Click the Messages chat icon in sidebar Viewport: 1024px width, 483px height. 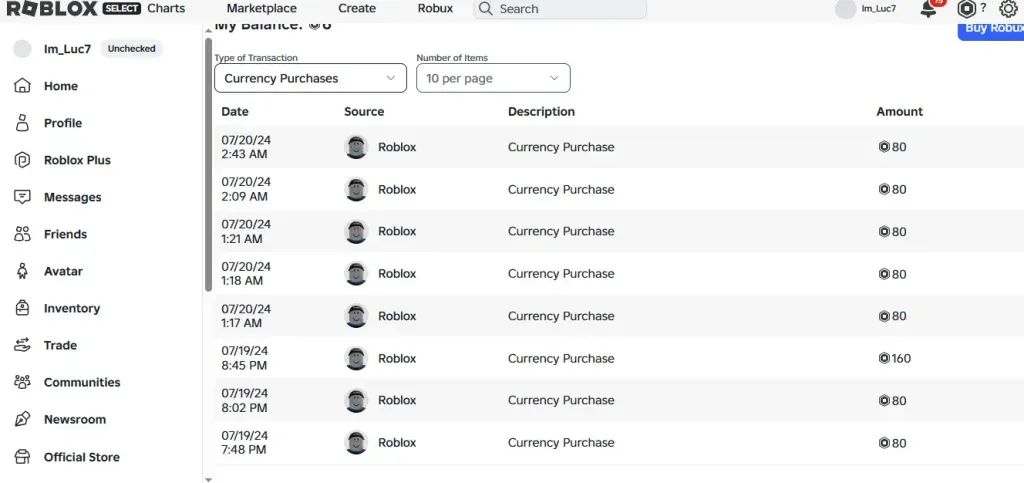click(x=22, y=197)
